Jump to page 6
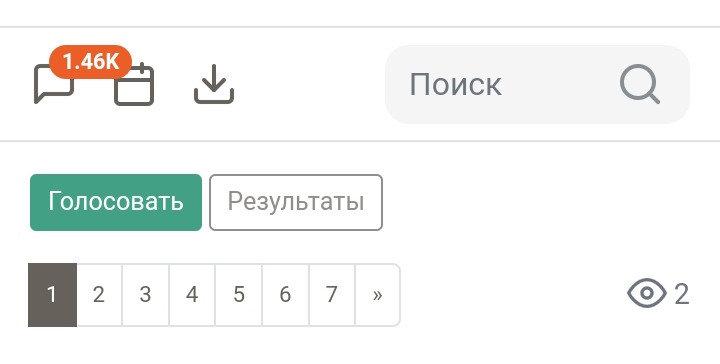The height and width of the screenshot is (364, 720). [285, 295]
